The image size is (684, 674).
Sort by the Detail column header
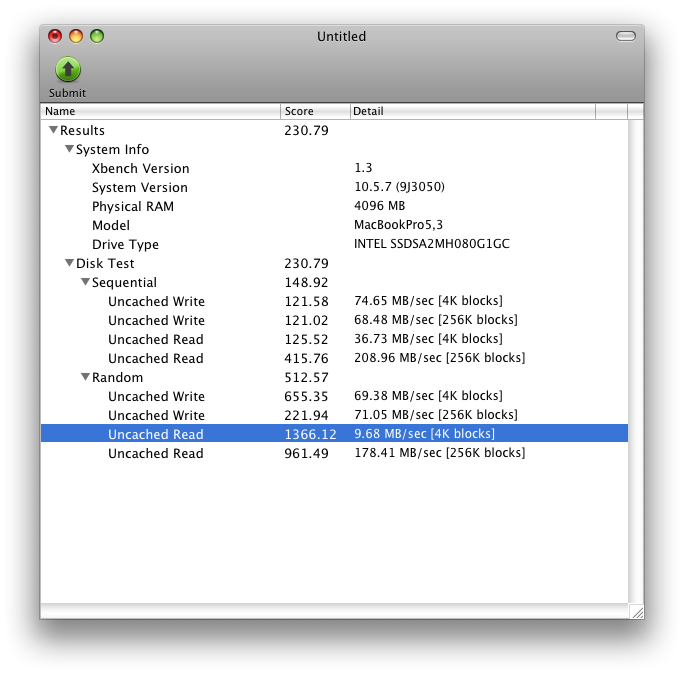(472, 111)
